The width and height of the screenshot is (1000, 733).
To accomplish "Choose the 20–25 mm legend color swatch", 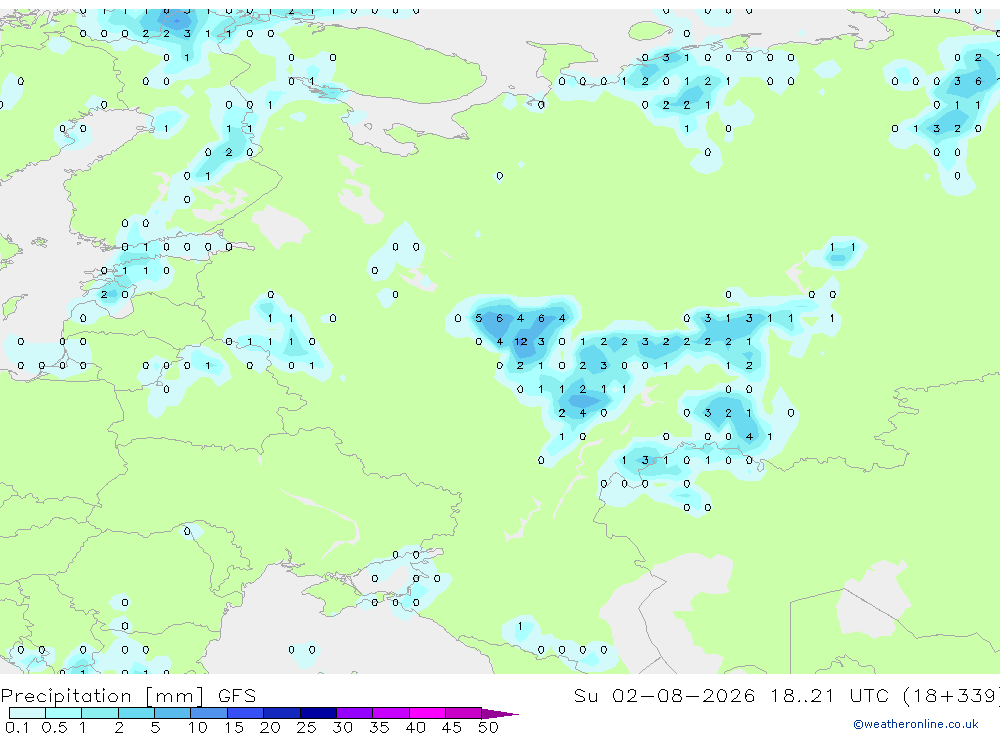I will 282,713.
